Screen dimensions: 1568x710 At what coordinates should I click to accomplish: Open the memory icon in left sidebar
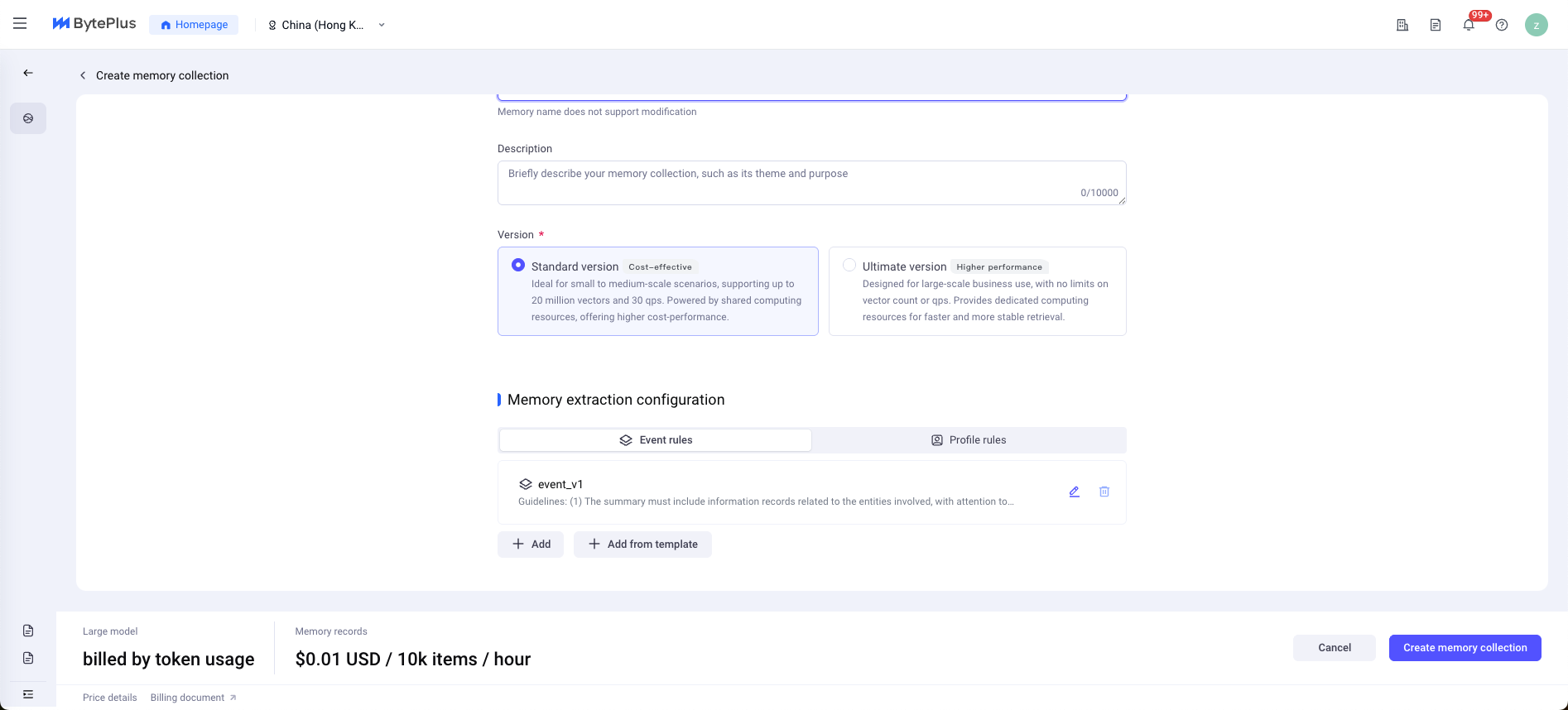(28, 118)
